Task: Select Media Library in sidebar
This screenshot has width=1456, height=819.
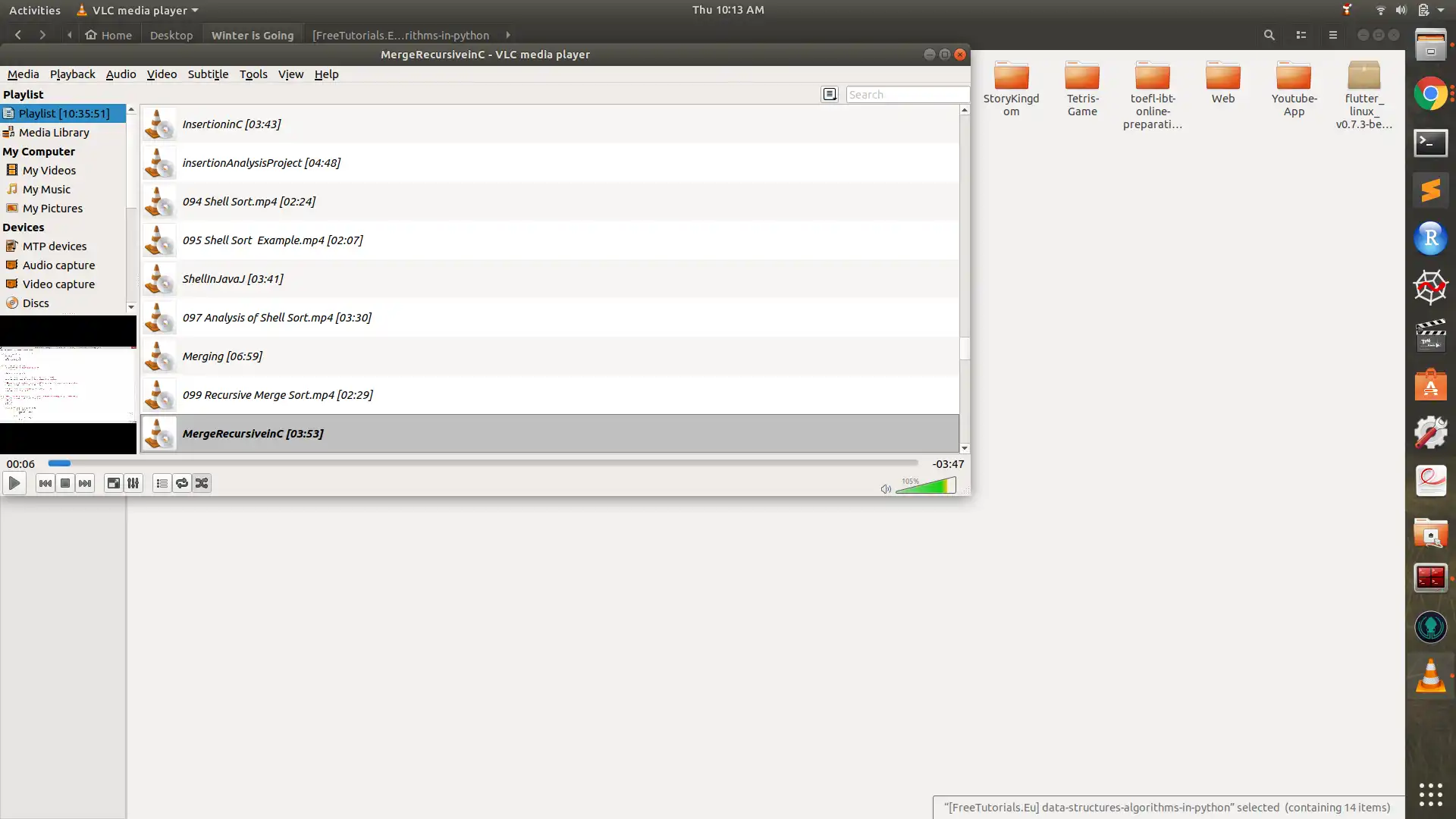Action: [54, 133]
